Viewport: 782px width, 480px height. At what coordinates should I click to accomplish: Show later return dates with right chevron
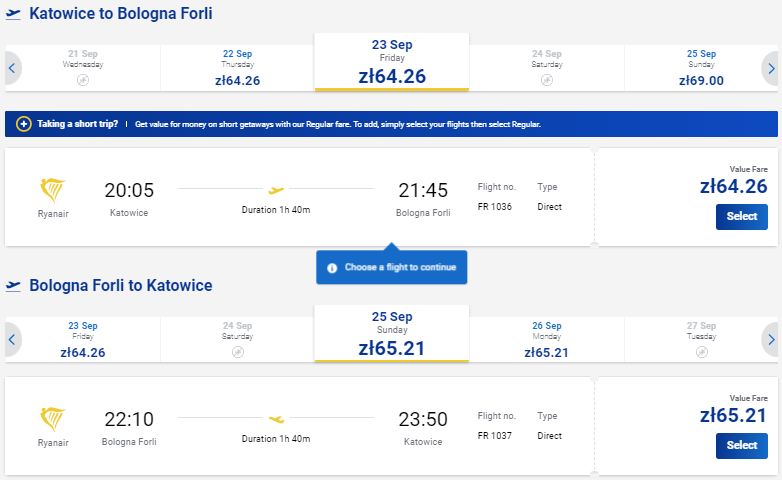click(x=771, y=340)
